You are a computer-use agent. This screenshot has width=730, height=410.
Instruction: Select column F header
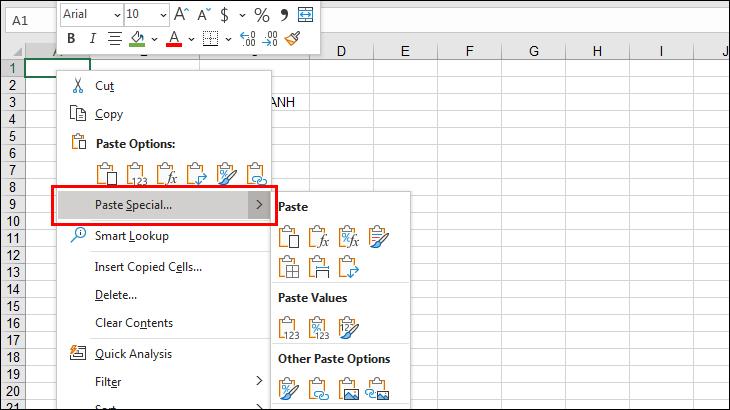[470, 51]
